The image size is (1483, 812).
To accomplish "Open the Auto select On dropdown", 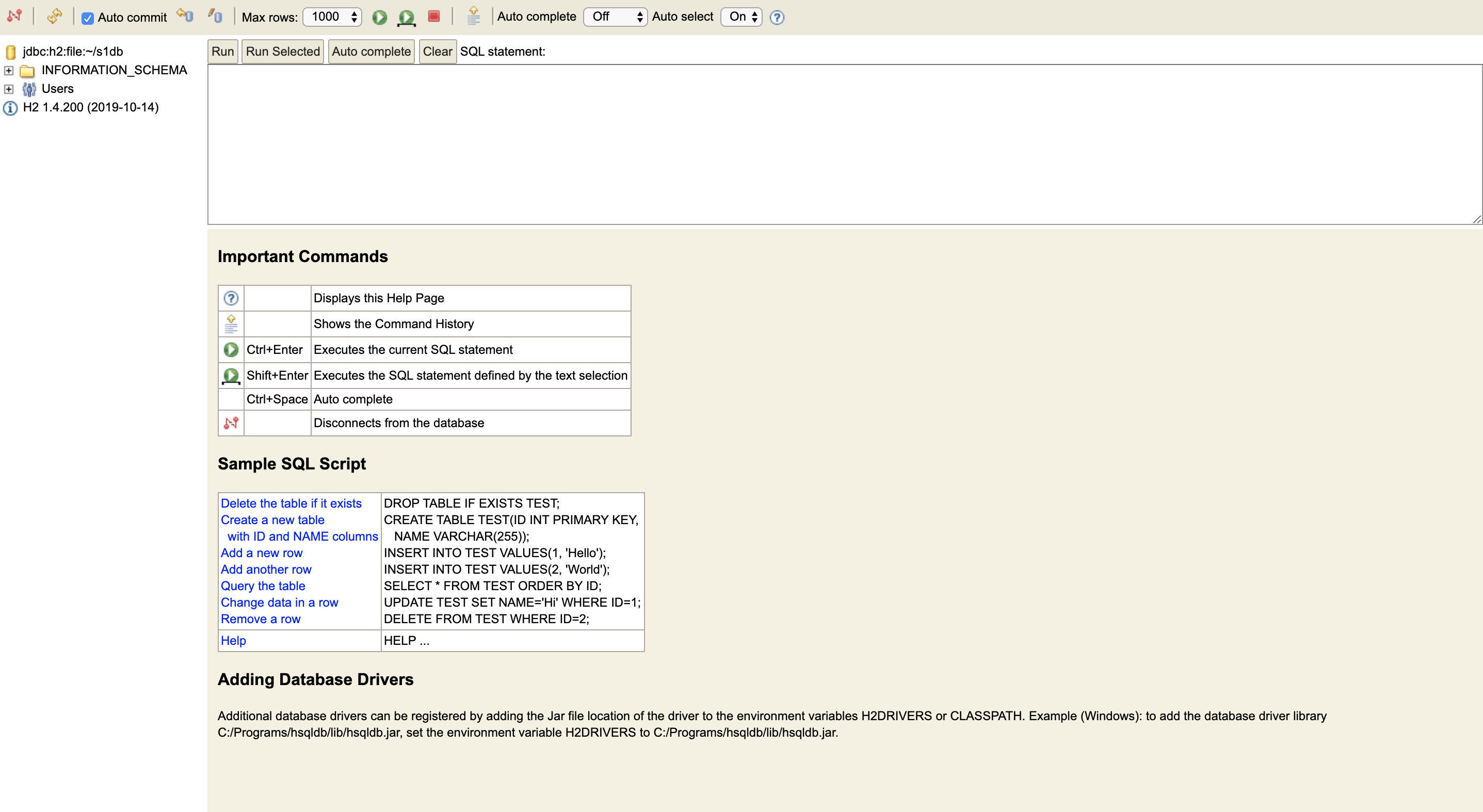I will 741,17.
